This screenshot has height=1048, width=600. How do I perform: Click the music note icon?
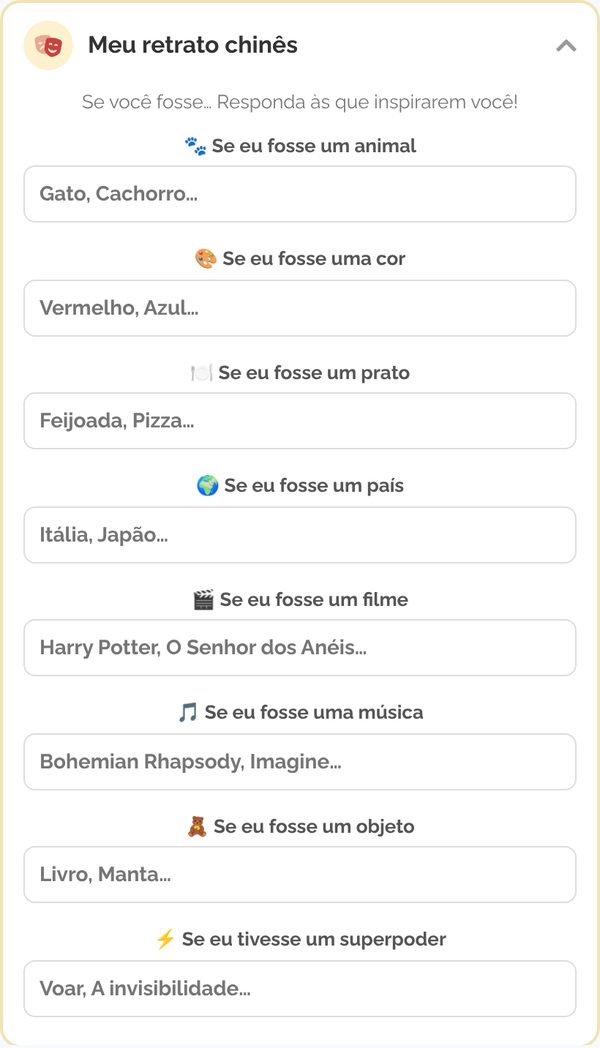coord(188,712)
